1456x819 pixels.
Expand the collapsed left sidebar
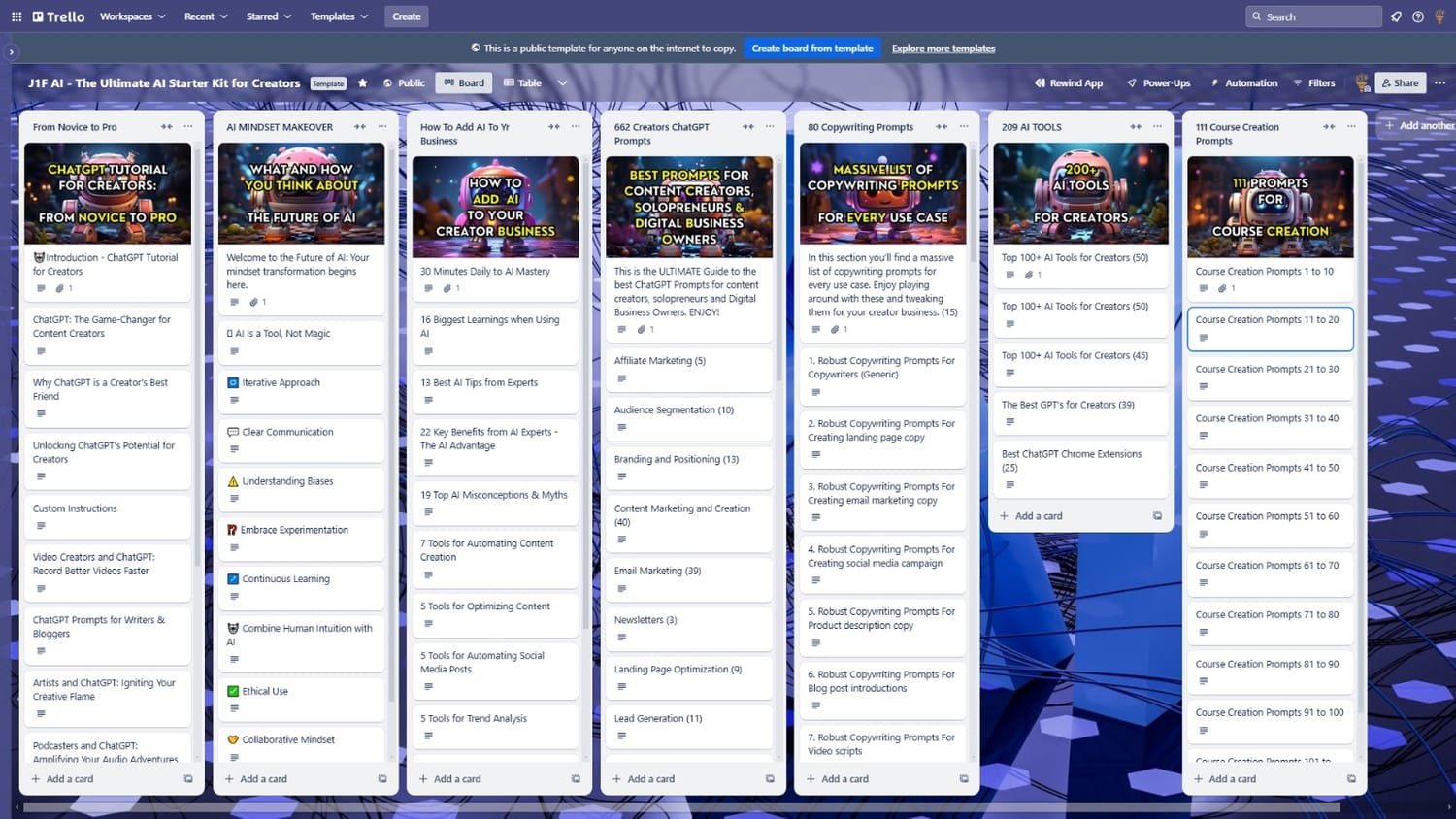pyautogui.click(x=11, y=52)
